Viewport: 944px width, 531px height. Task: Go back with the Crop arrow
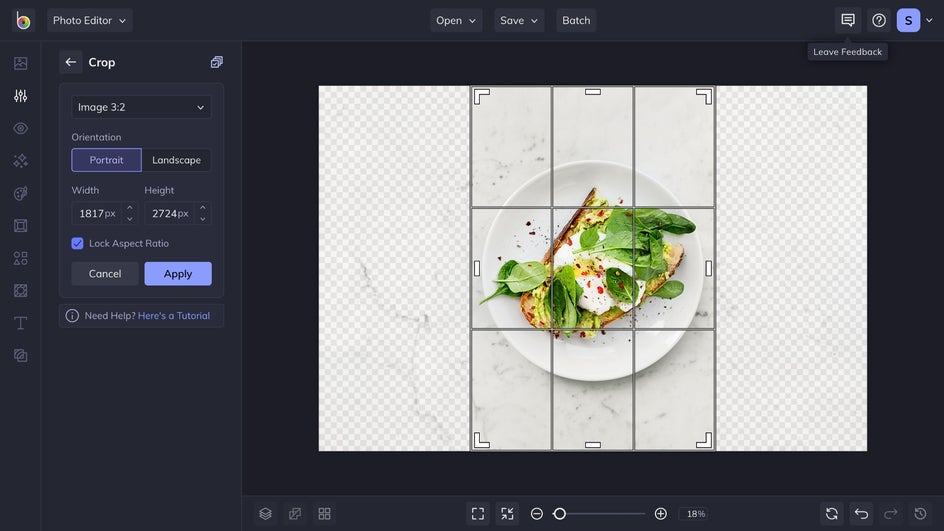tap(70, 62)
